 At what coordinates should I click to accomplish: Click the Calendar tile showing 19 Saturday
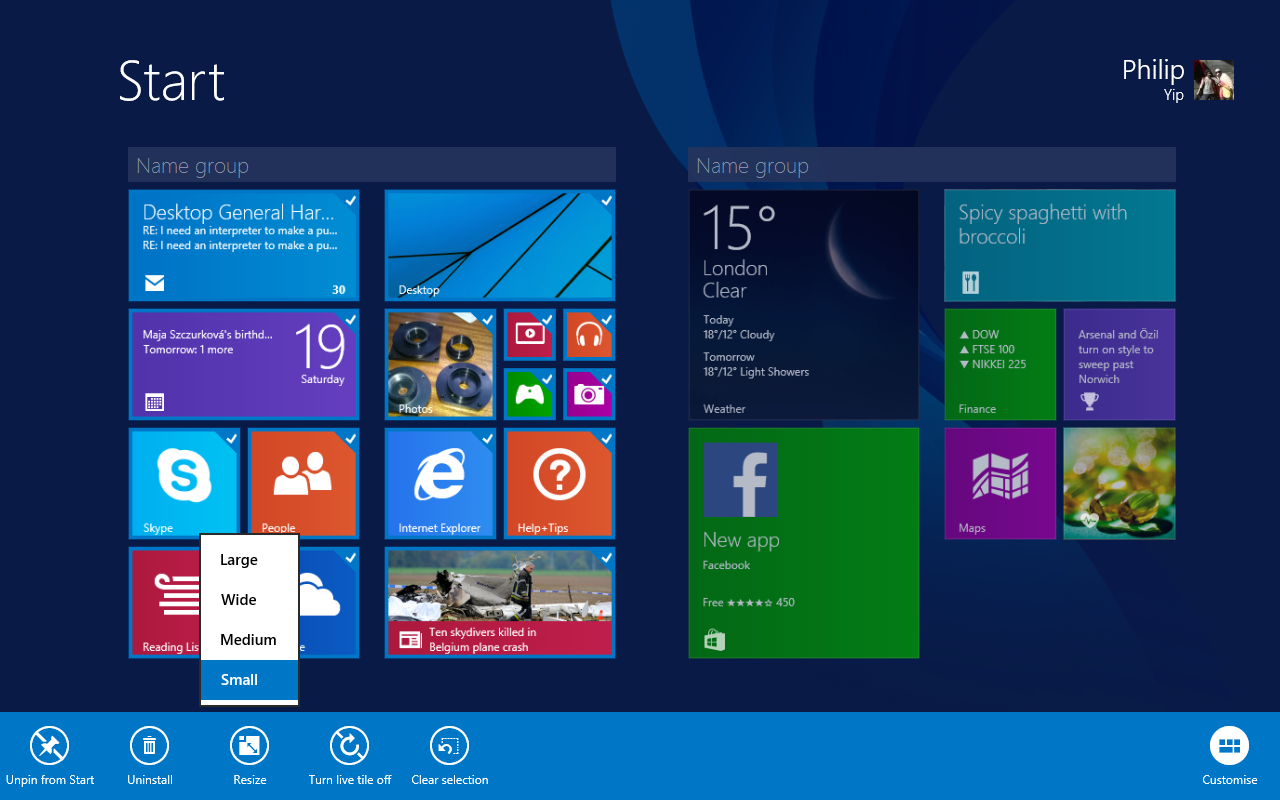point(244,364)
